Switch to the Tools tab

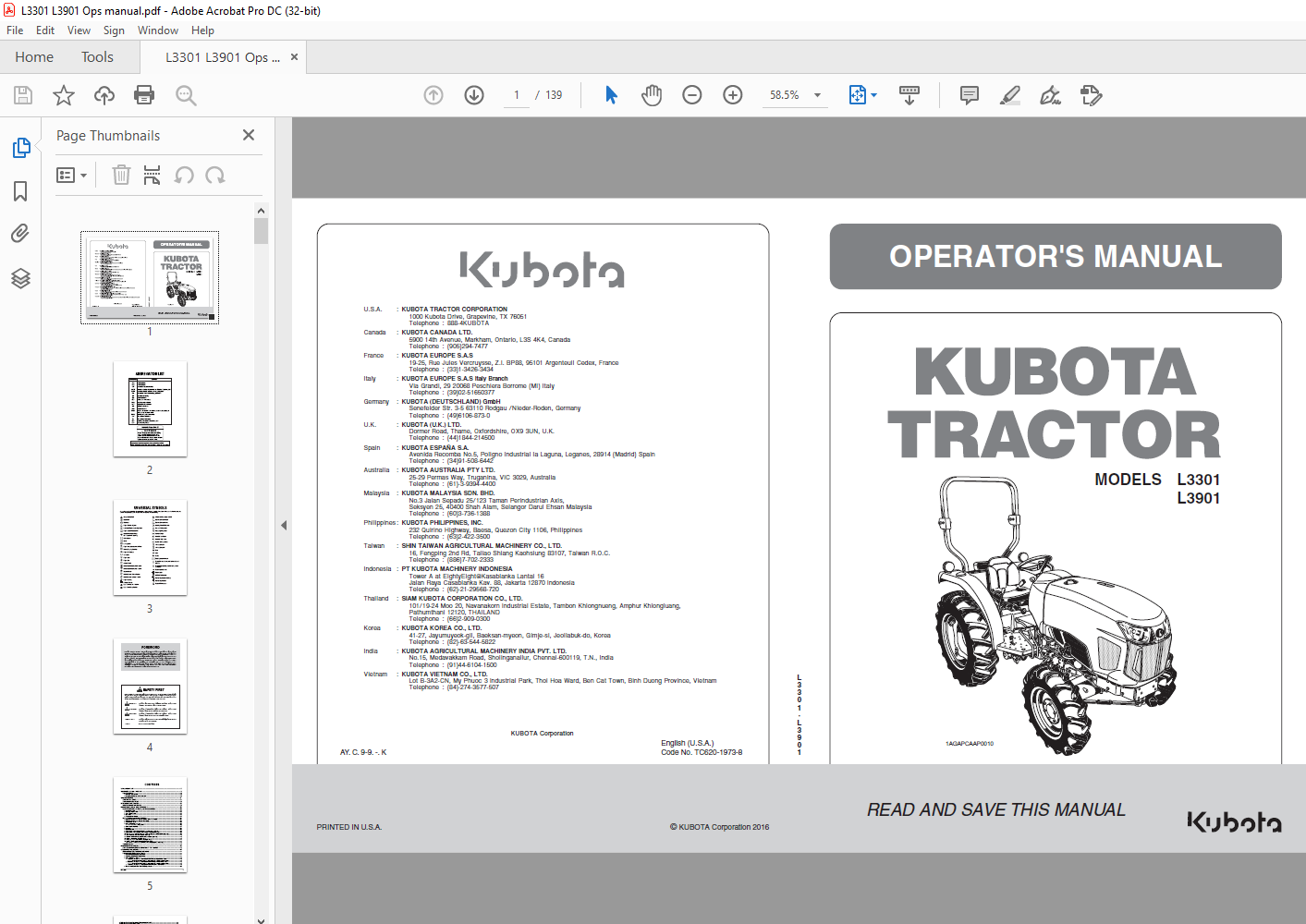tap(97, 57)
